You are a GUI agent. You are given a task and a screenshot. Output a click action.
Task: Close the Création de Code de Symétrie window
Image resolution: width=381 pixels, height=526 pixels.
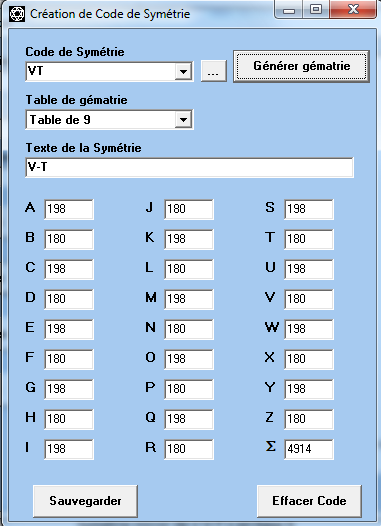[x=352, y=9]
